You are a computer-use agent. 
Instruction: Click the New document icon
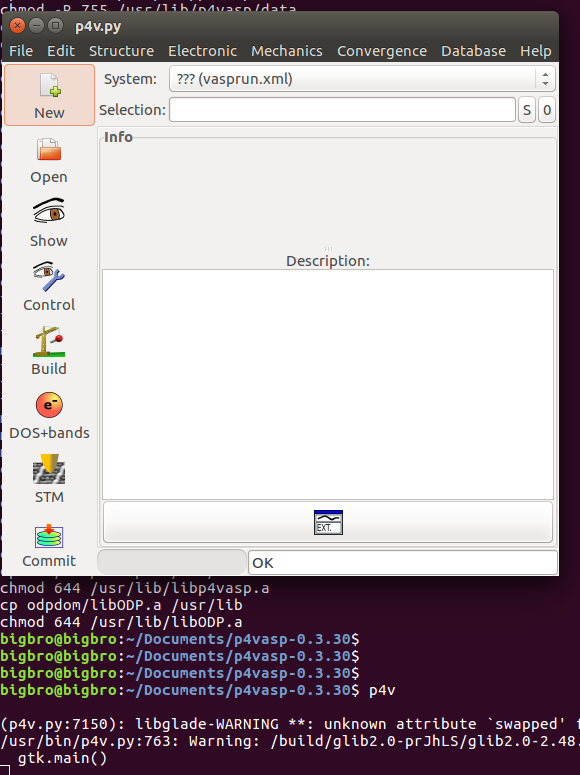point(49,85)
